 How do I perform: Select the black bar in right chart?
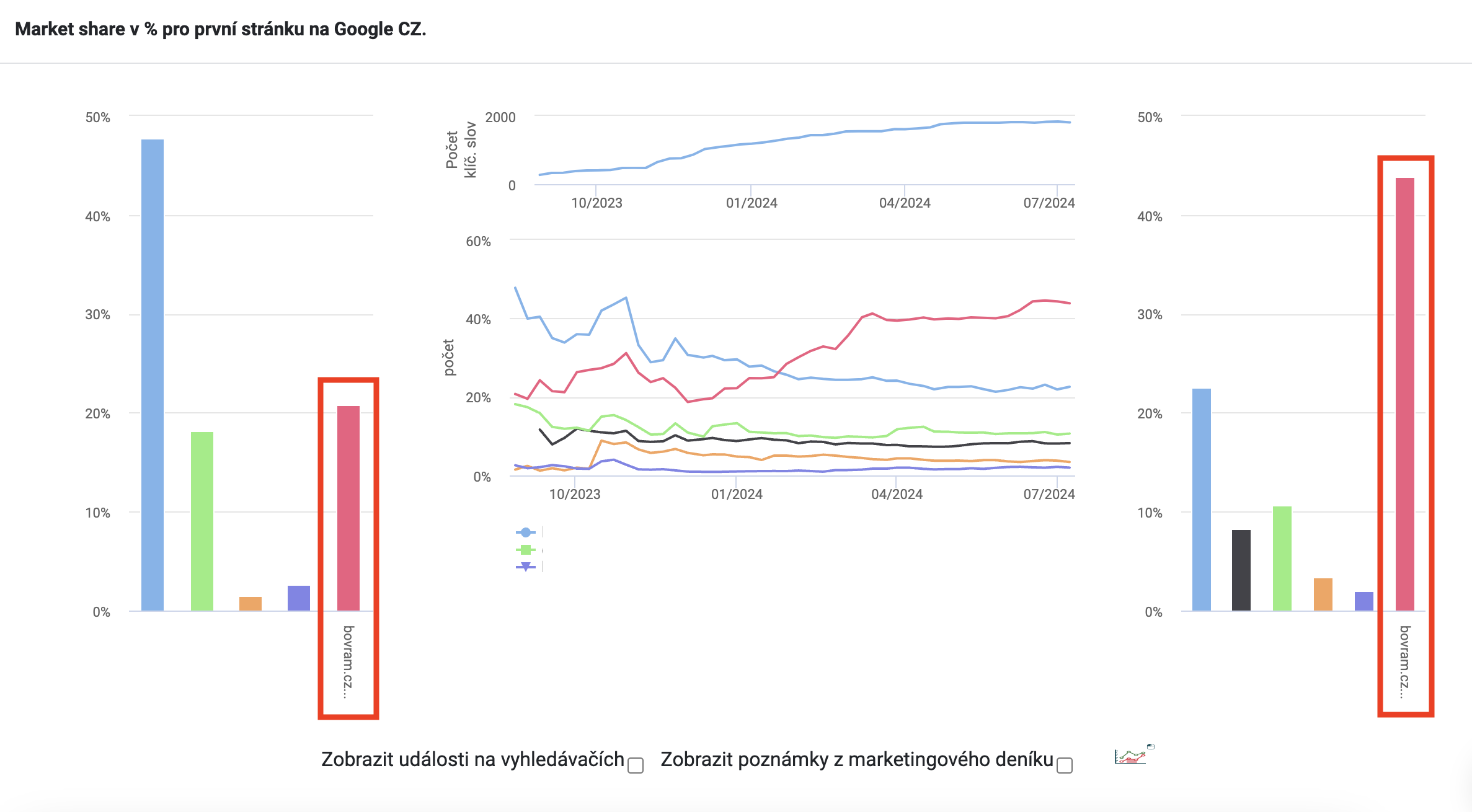(1241, 570)
